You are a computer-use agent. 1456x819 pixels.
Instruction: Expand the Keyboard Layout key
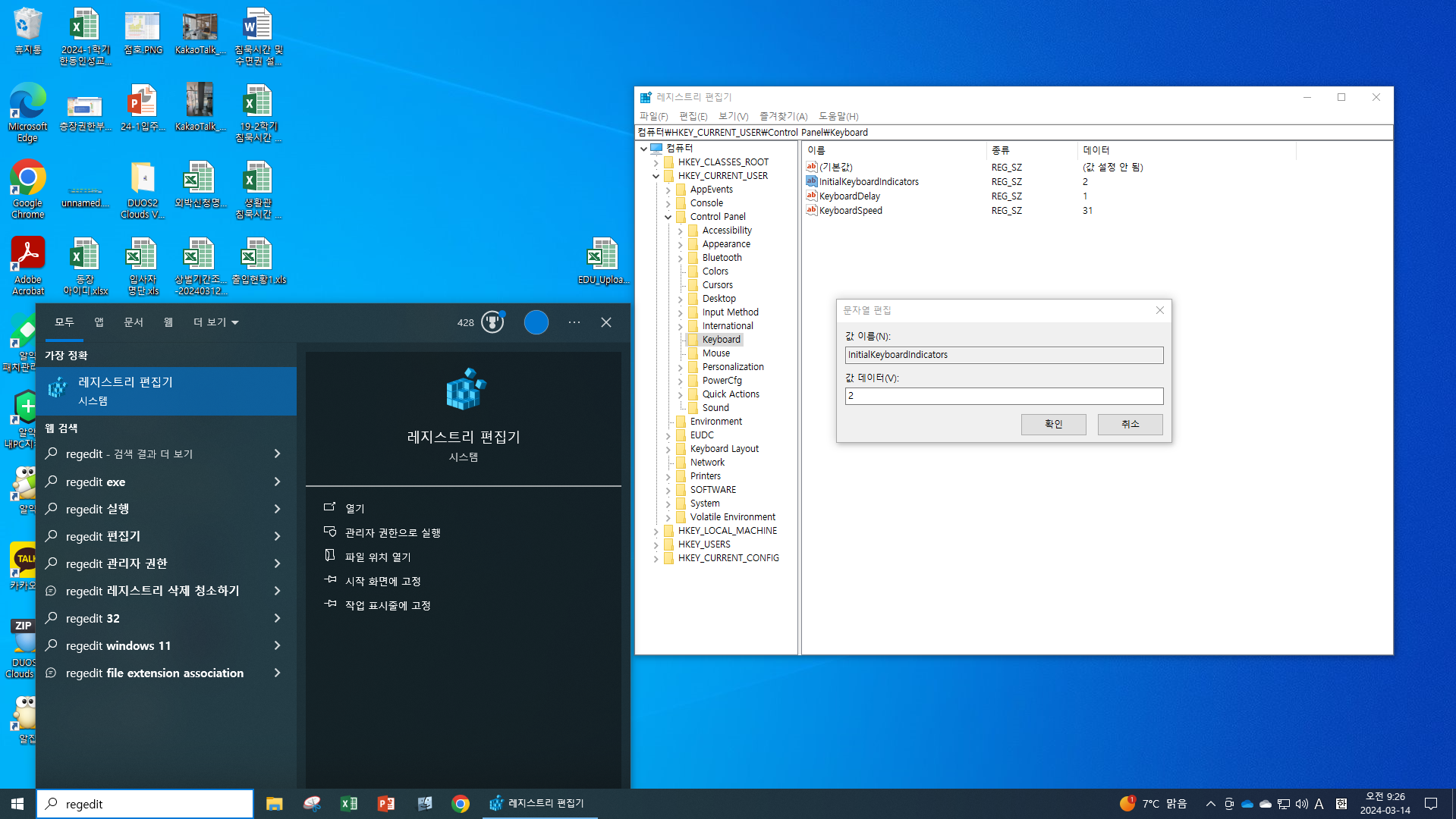[x=668, y=449]
